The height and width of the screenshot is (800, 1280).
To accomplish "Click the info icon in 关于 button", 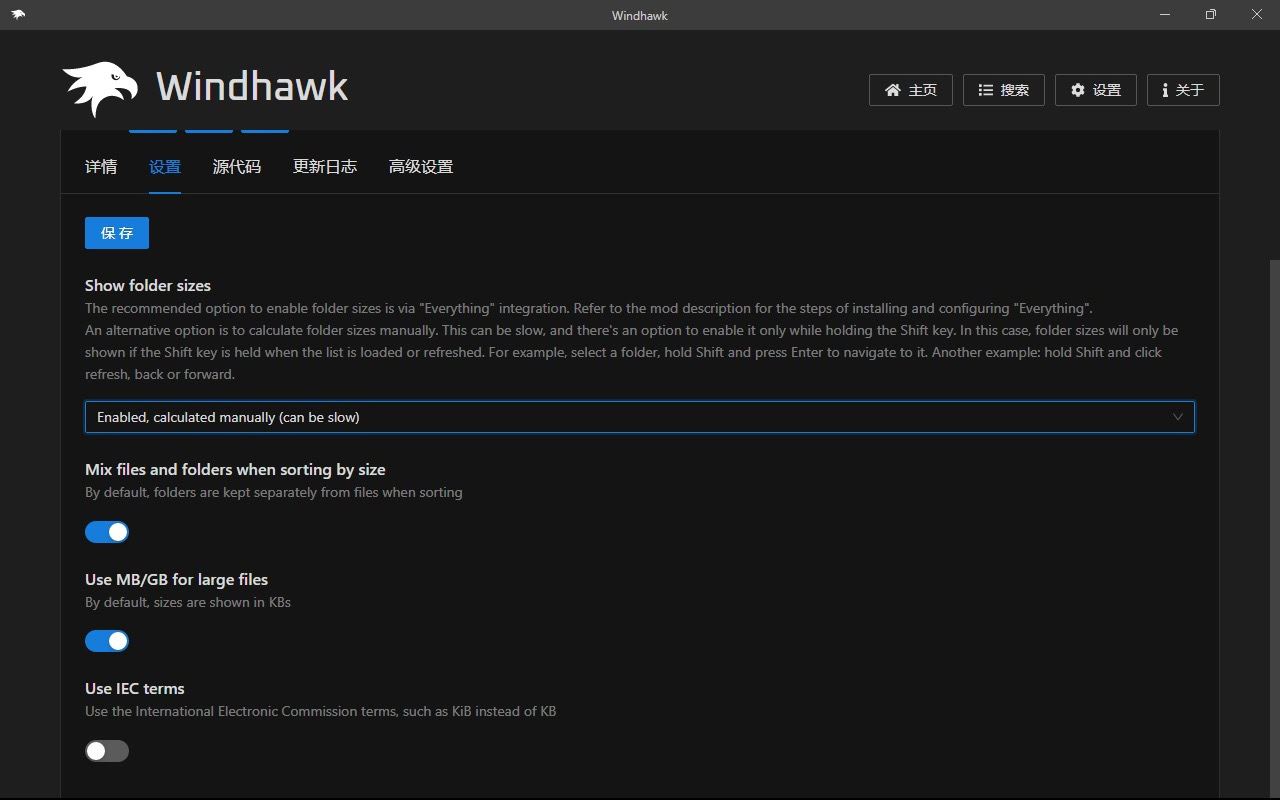I will pos(1165,90).
